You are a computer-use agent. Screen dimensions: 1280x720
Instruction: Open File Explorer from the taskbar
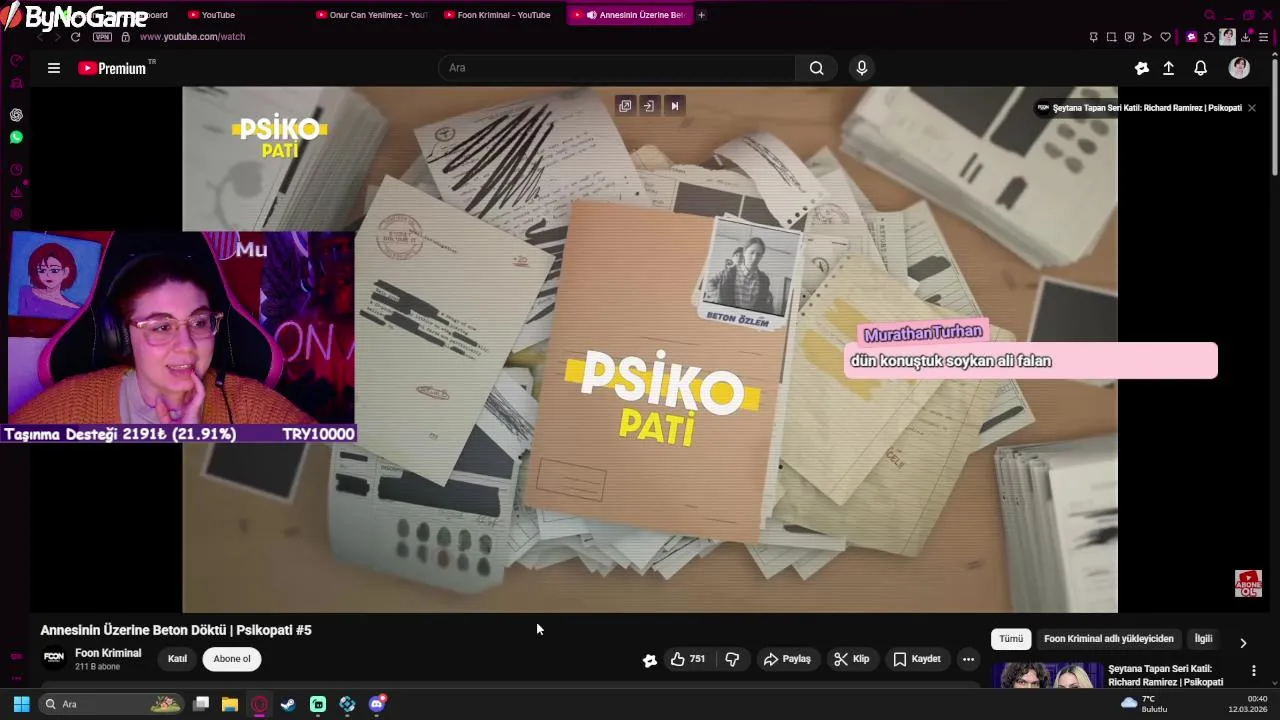click(229, 704)
